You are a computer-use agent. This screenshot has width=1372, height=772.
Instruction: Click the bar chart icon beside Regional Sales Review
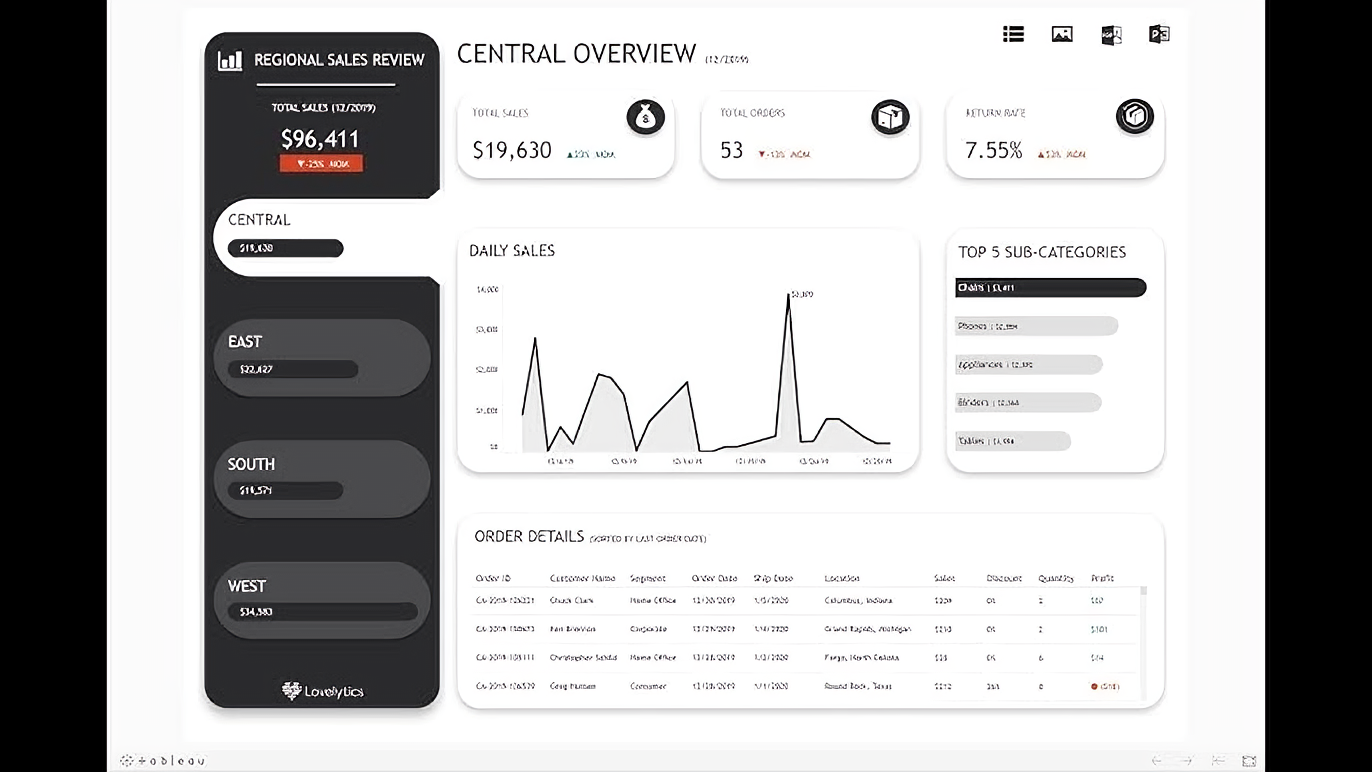(230, 60)
